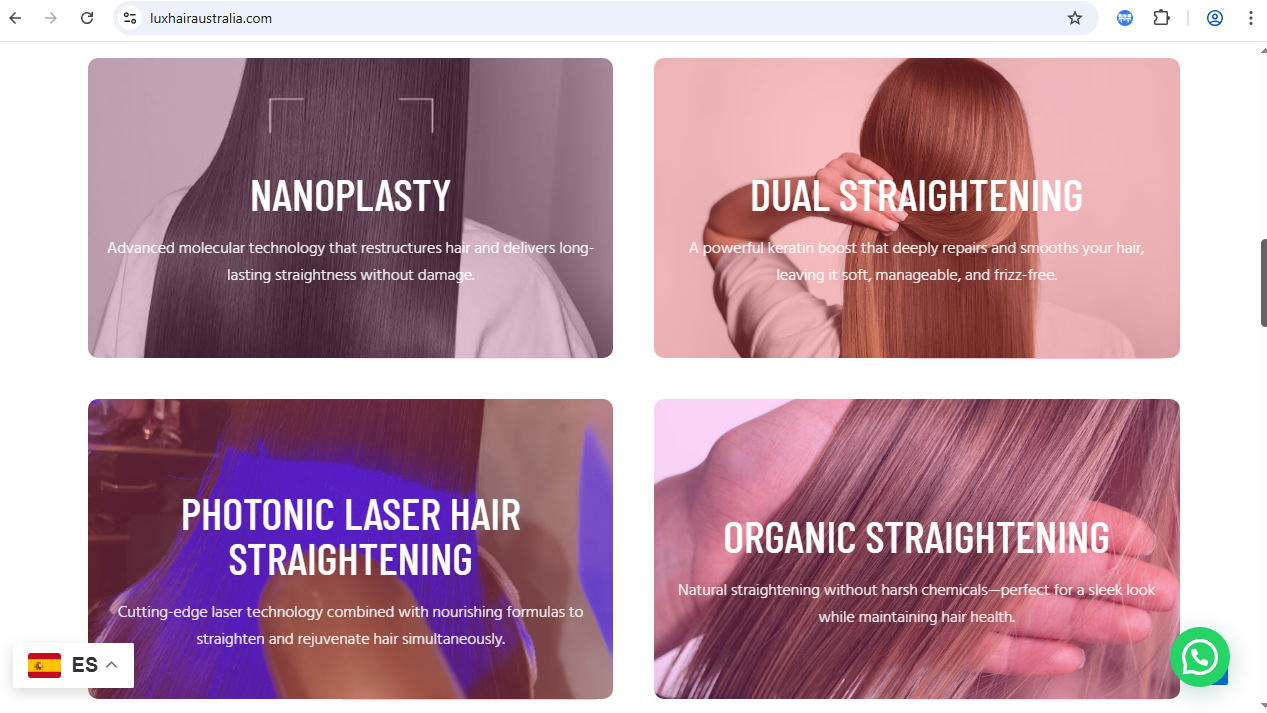Click the Nanoplasty description text
Viewport: 1267px width, 713px height.
pyautogui.click(x=350, y=261)
